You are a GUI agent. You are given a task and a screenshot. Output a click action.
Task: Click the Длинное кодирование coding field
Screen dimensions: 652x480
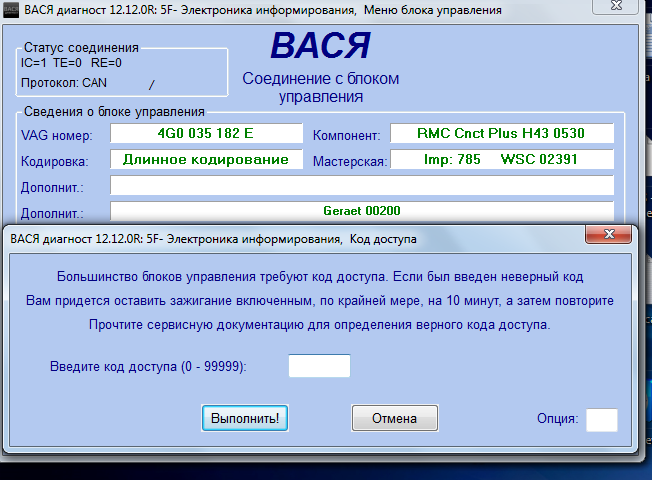click(206, 159)
